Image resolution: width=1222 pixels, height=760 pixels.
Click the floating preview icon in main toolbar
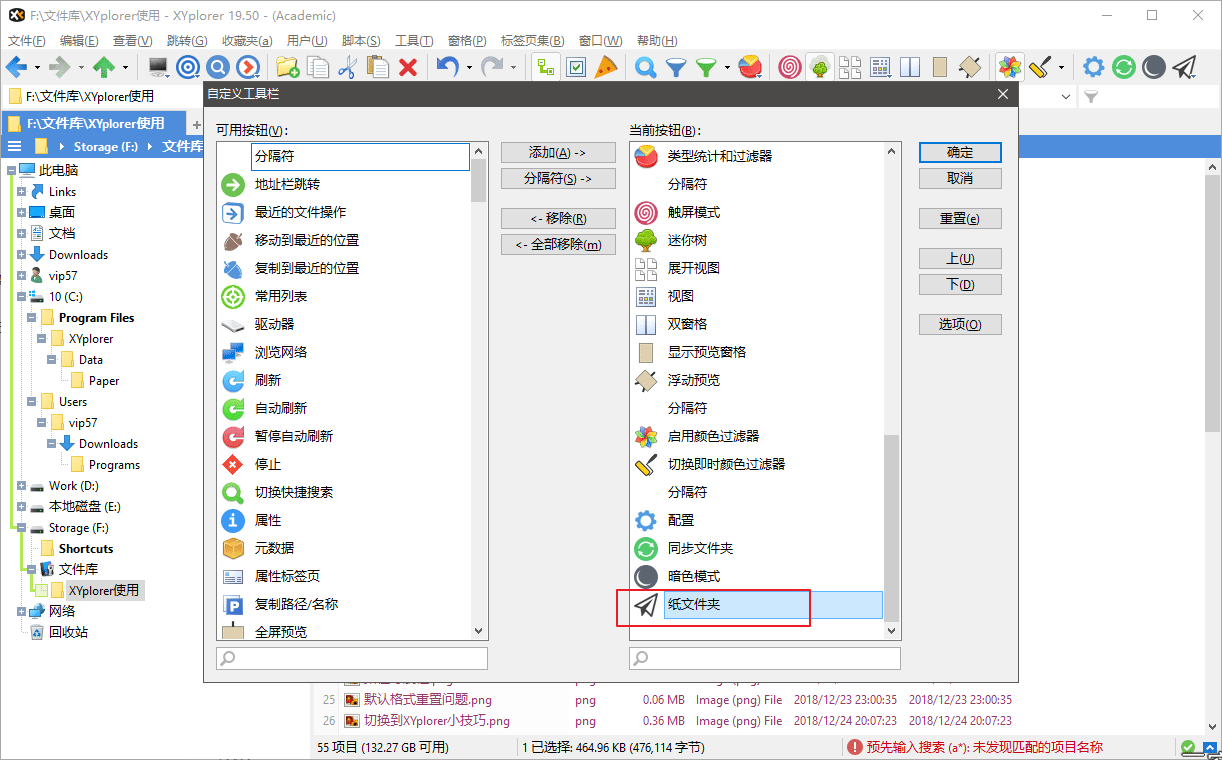[x=970, y=67]
